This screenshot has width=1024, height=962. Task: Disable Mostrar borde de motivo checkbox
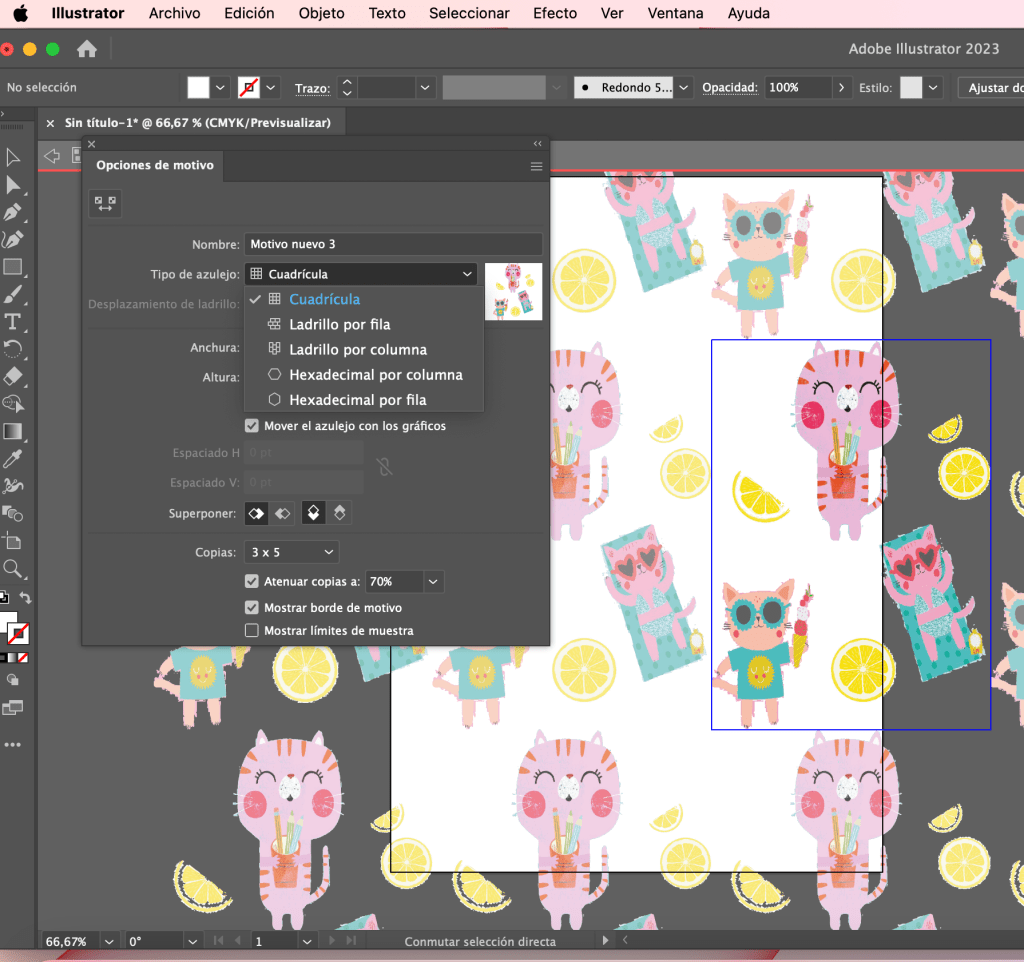(x=252, y=608)
